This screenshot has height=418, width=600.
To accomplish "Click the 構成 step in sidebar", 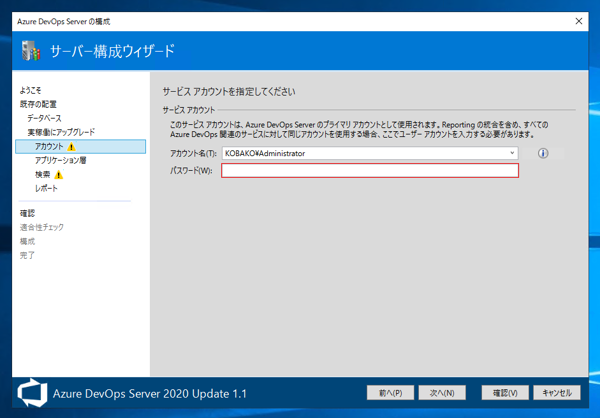I will pyautogui.click(x=27, y=241).
